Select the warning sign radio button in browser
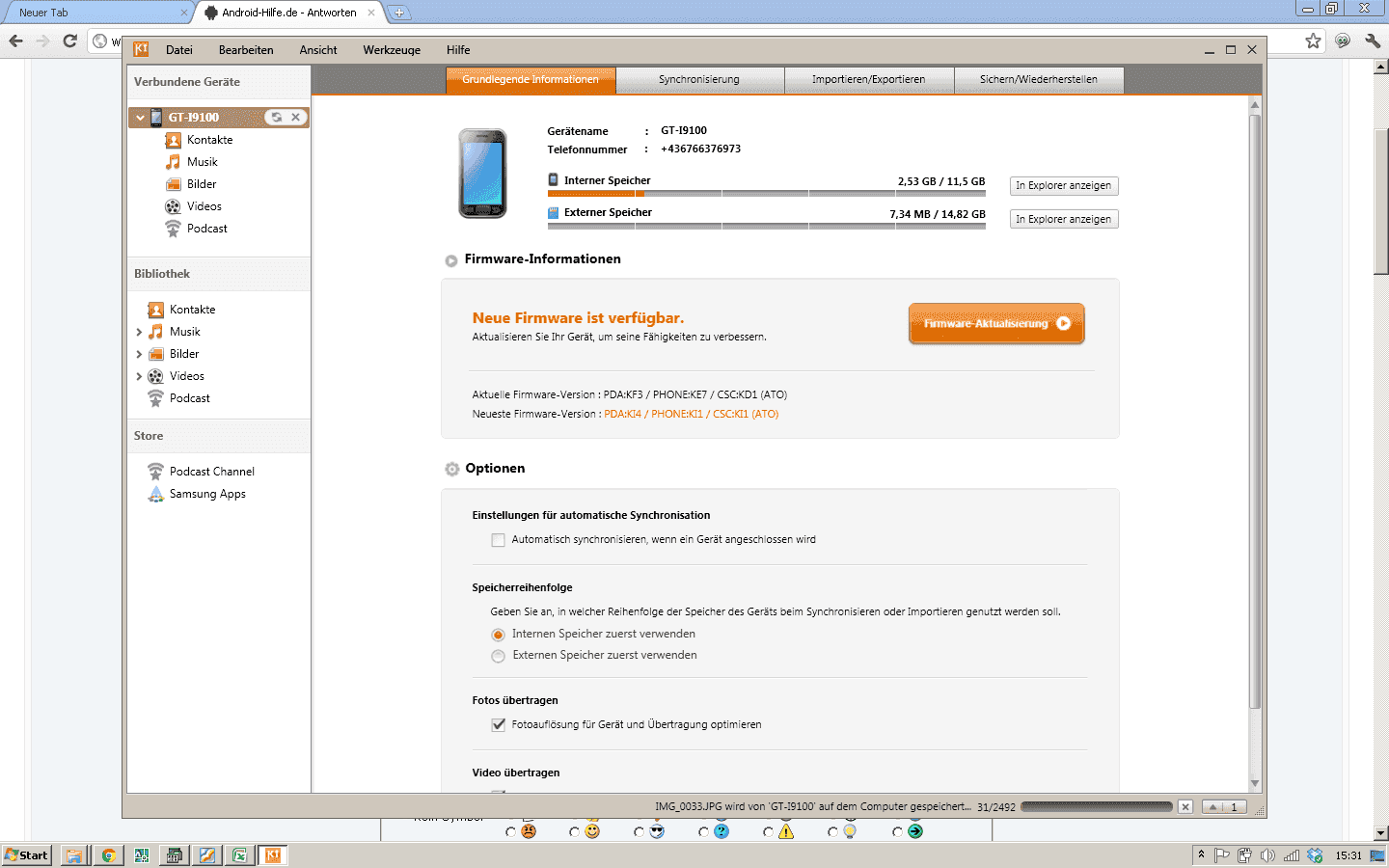This screenshot has height=868, width=1389. point(769,831)
